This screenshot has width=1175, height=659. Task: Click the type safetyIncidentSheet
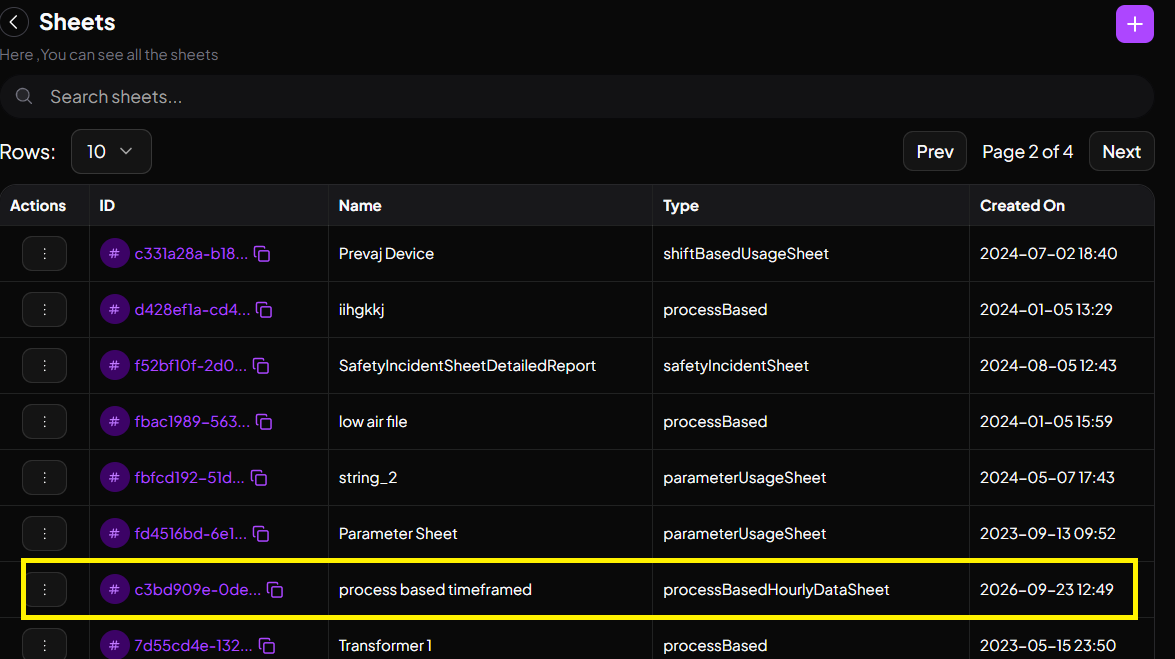click(736, 366)
